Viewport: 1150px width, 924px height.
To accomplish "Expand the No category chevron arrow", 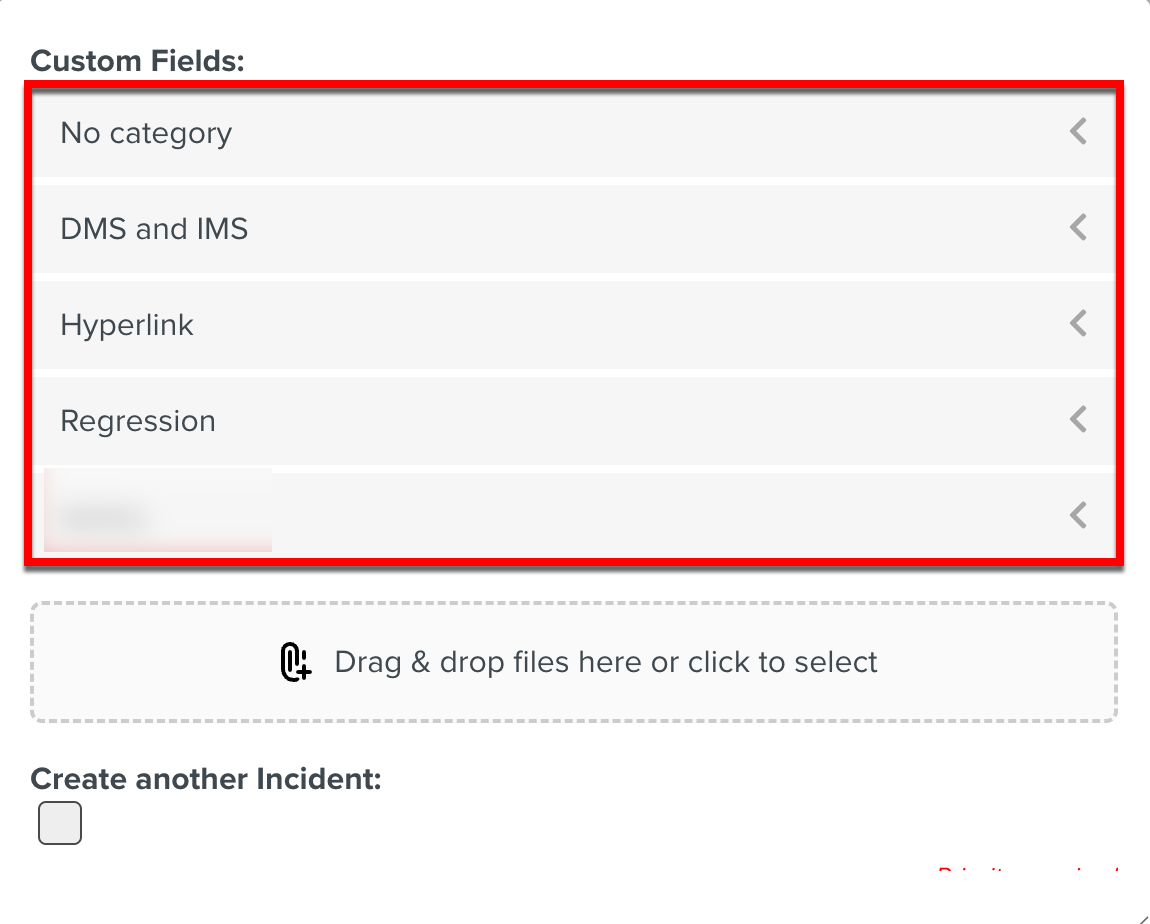I will pos(1078,132).
